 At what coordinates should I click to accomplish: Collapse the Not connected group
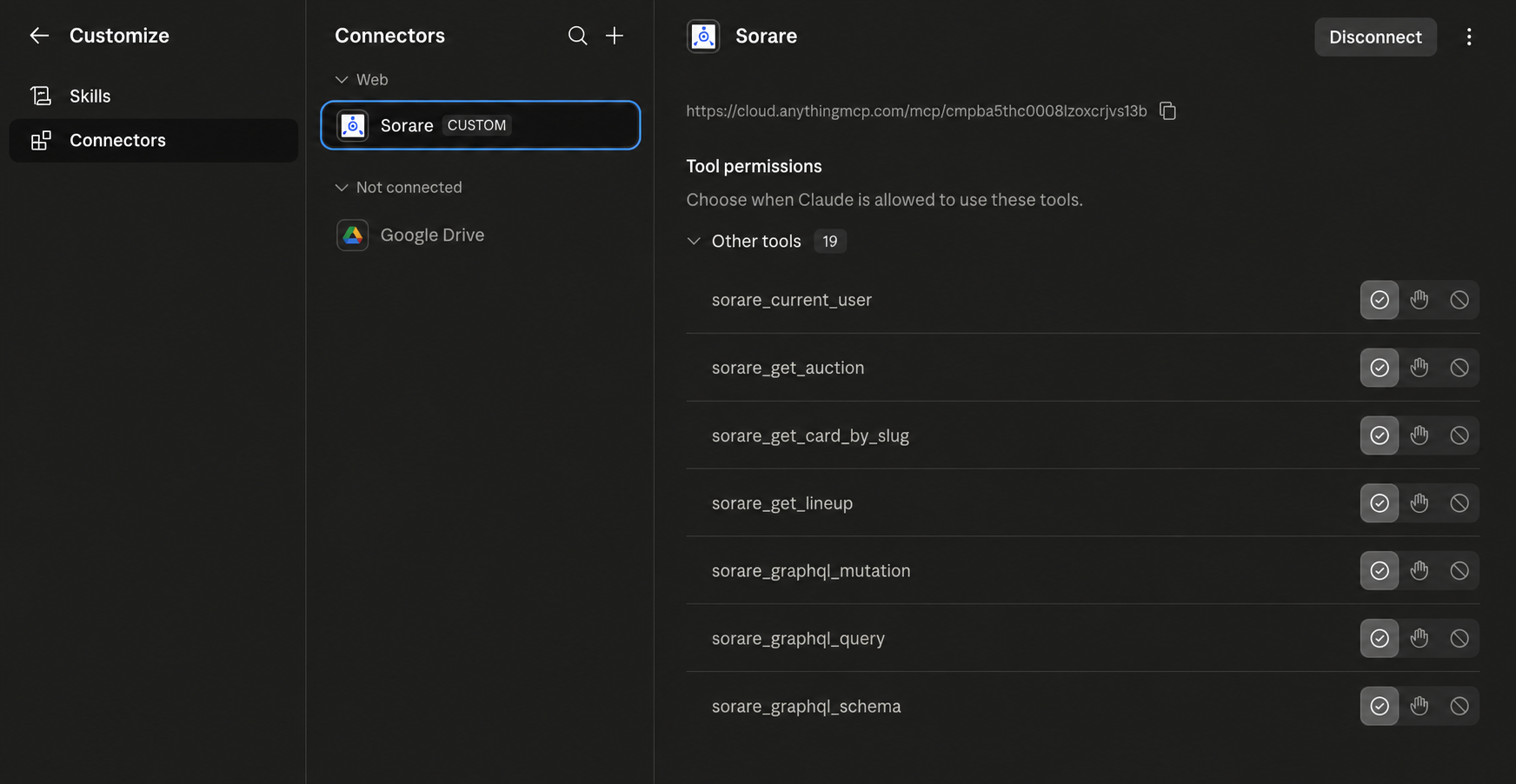point(342,188)
